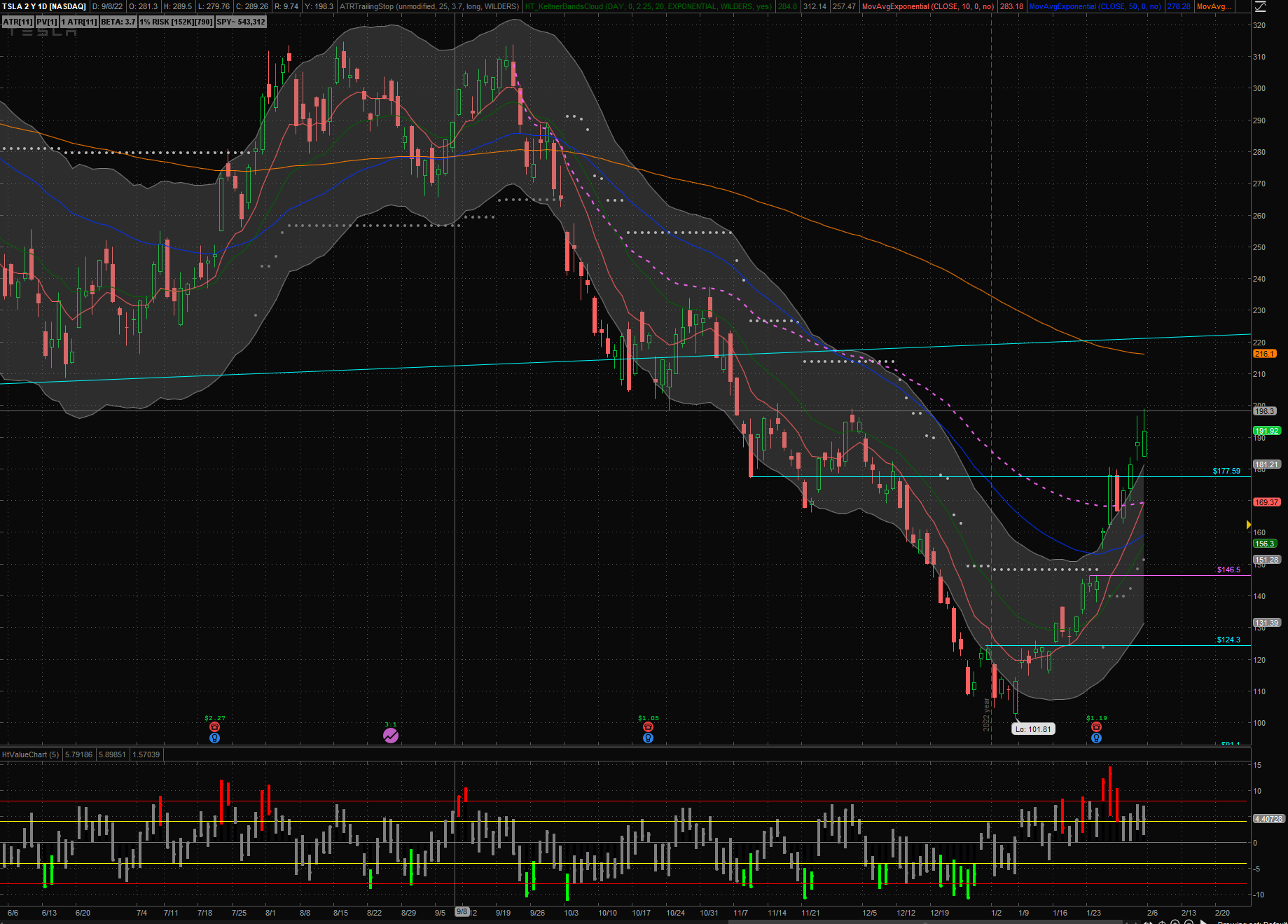Click the highlighted 9/8 date marker on time axis
The width and height of the screenshot is (1288, 924).
[x=462, y=912]
